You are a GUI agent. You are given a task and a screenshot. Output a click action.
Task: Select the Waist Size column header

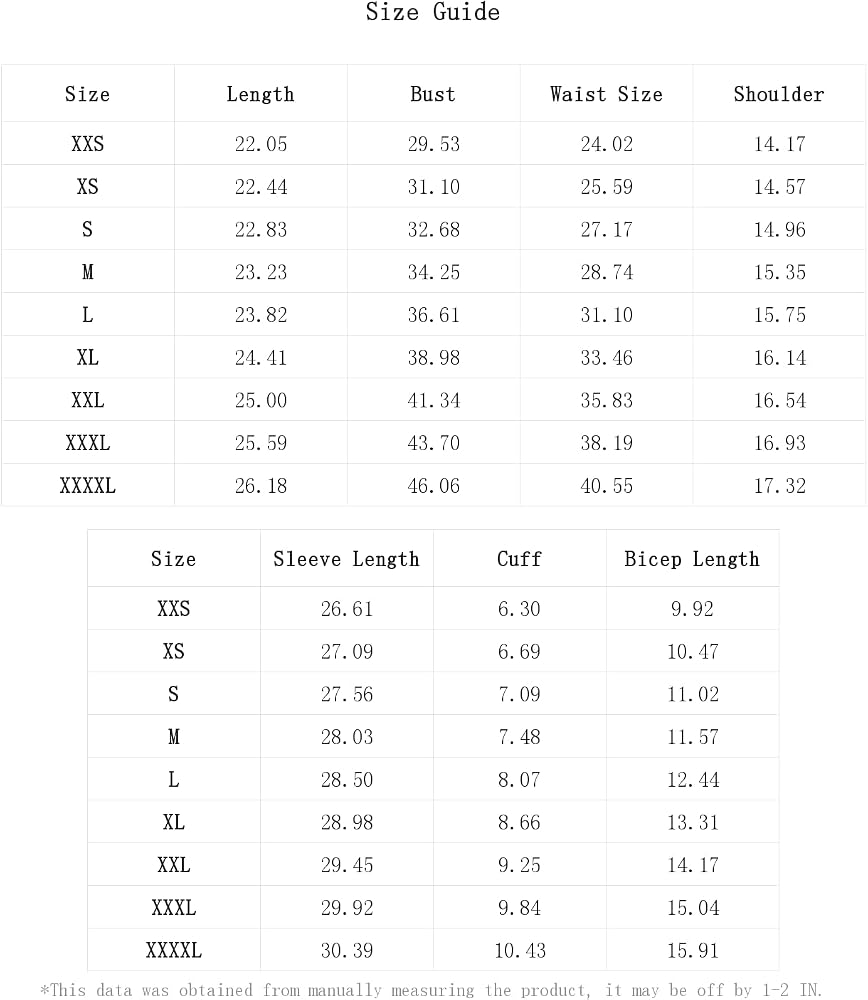point(606,94)
